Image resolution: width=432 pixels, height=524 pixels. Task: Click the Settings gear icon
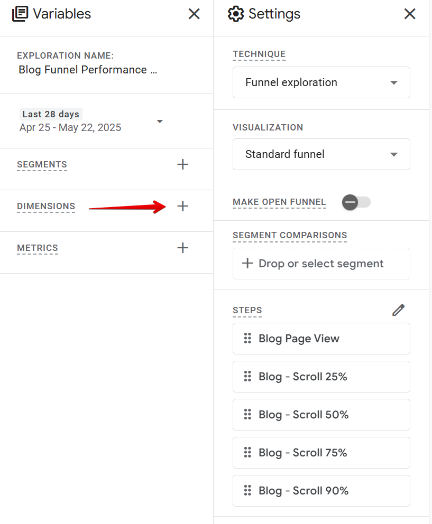pos(236,14)
